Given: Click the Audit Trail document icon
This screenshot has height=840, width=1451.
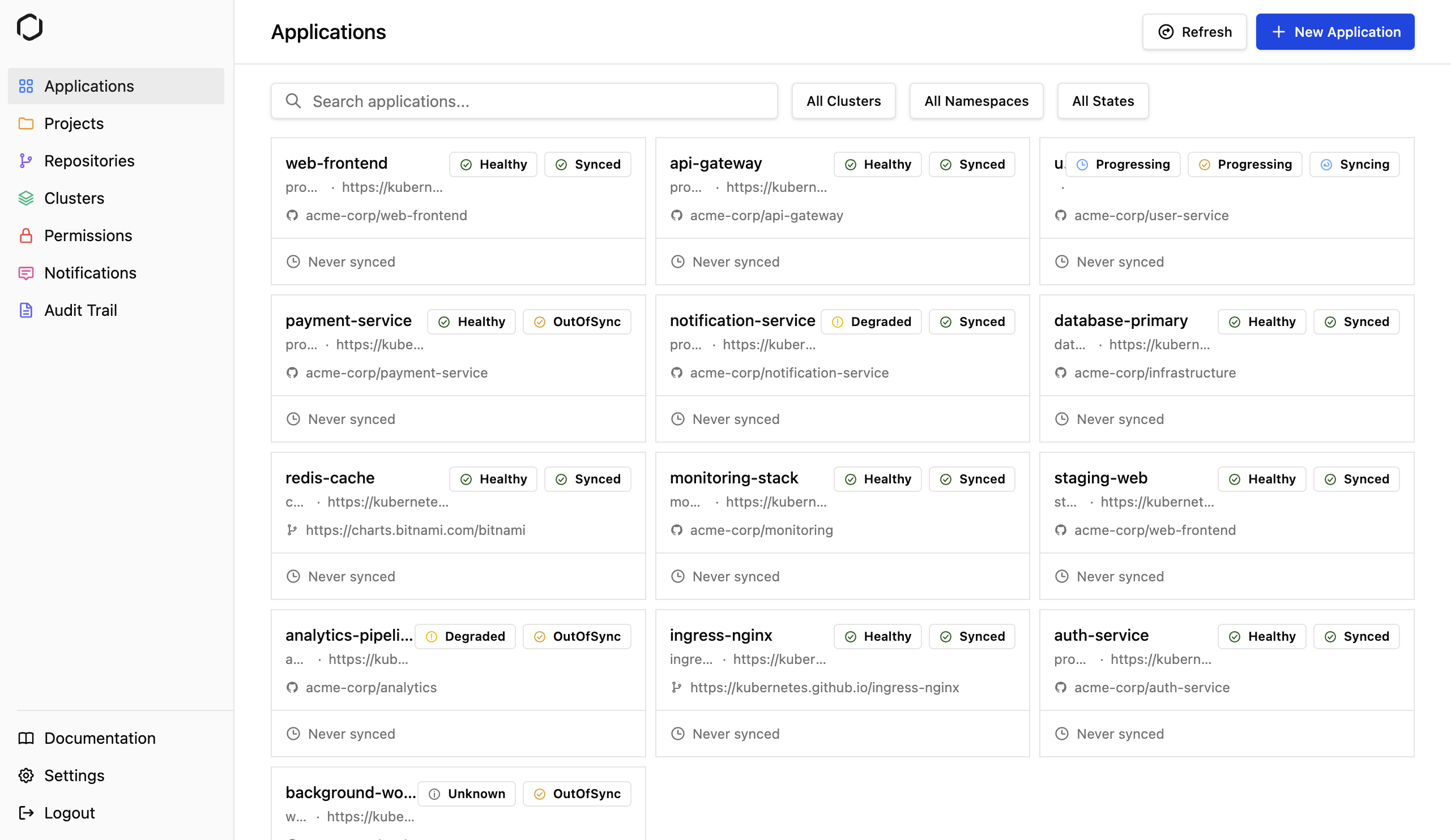Looking at the screenshot, I should click(26, 311).
